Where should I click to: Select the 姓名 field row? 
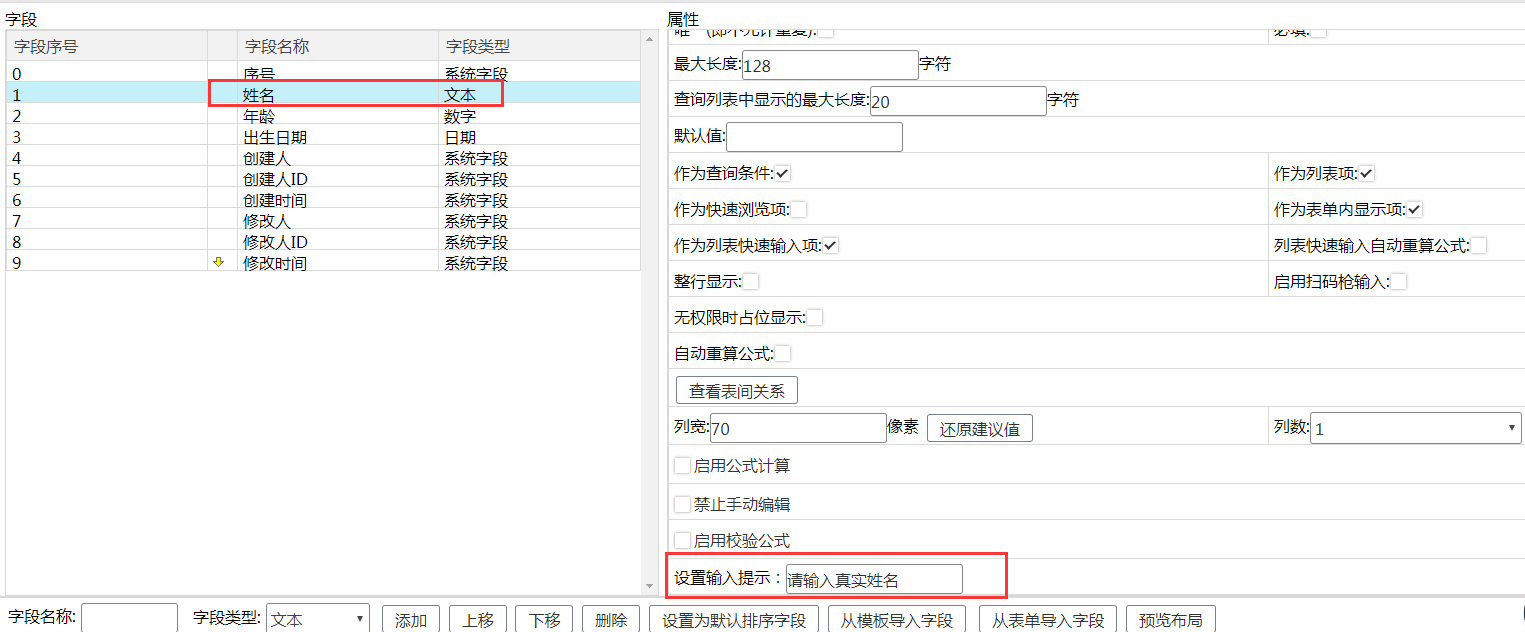point(323,94)
